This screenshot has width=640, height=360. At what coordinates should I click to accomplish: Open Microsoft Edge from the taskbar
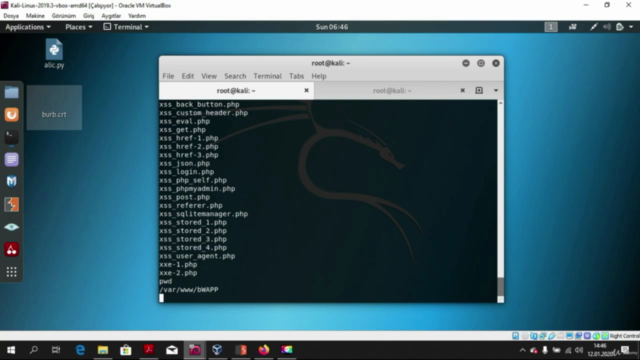click(x=80, y=350)
